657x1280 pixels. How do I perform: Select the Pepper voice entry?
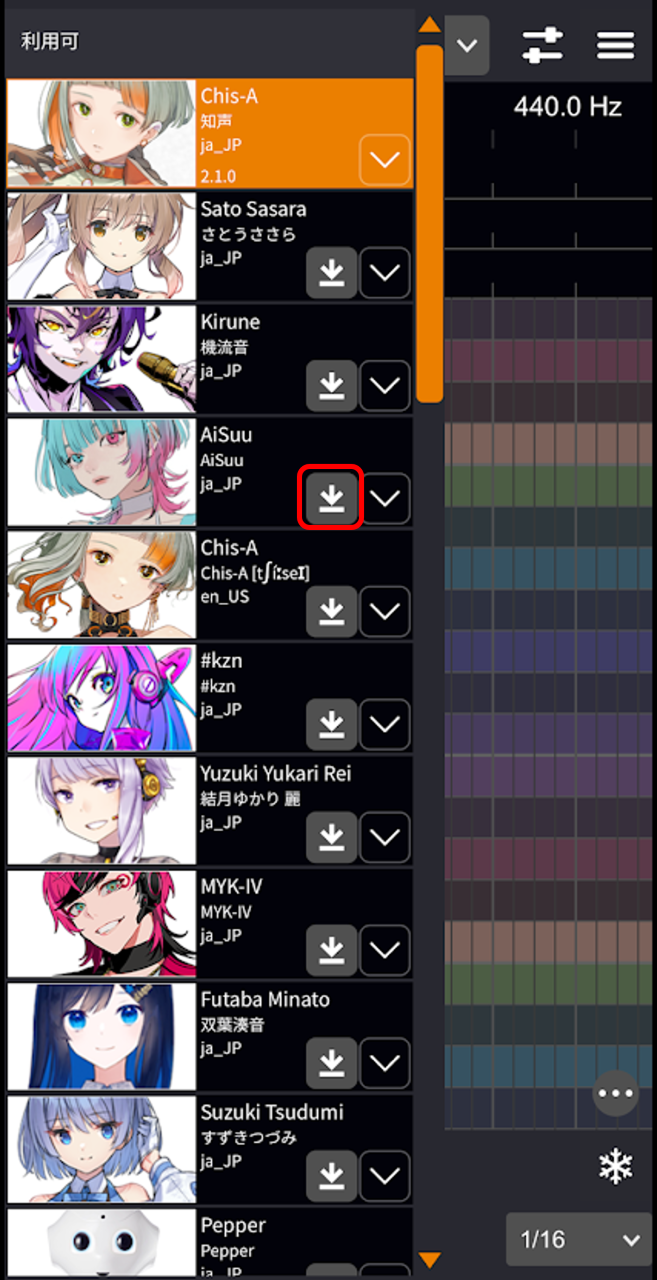pos(210,1244)
